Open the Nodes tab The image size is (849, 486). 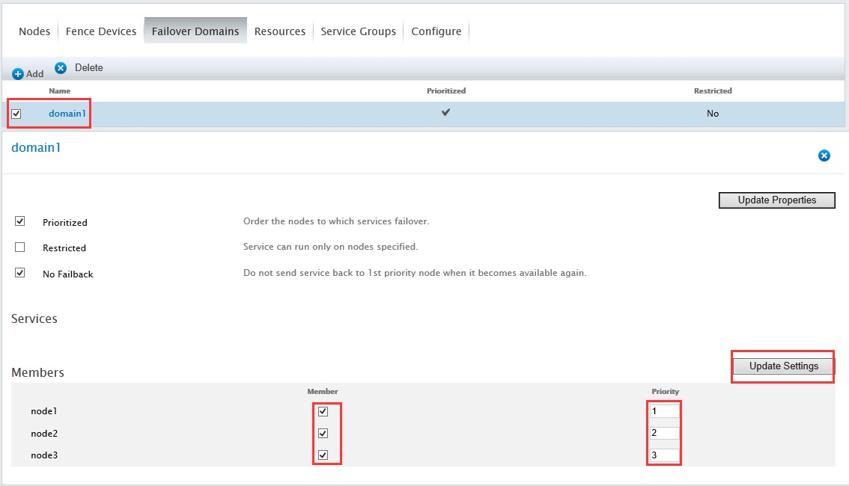tap(34, 31)
